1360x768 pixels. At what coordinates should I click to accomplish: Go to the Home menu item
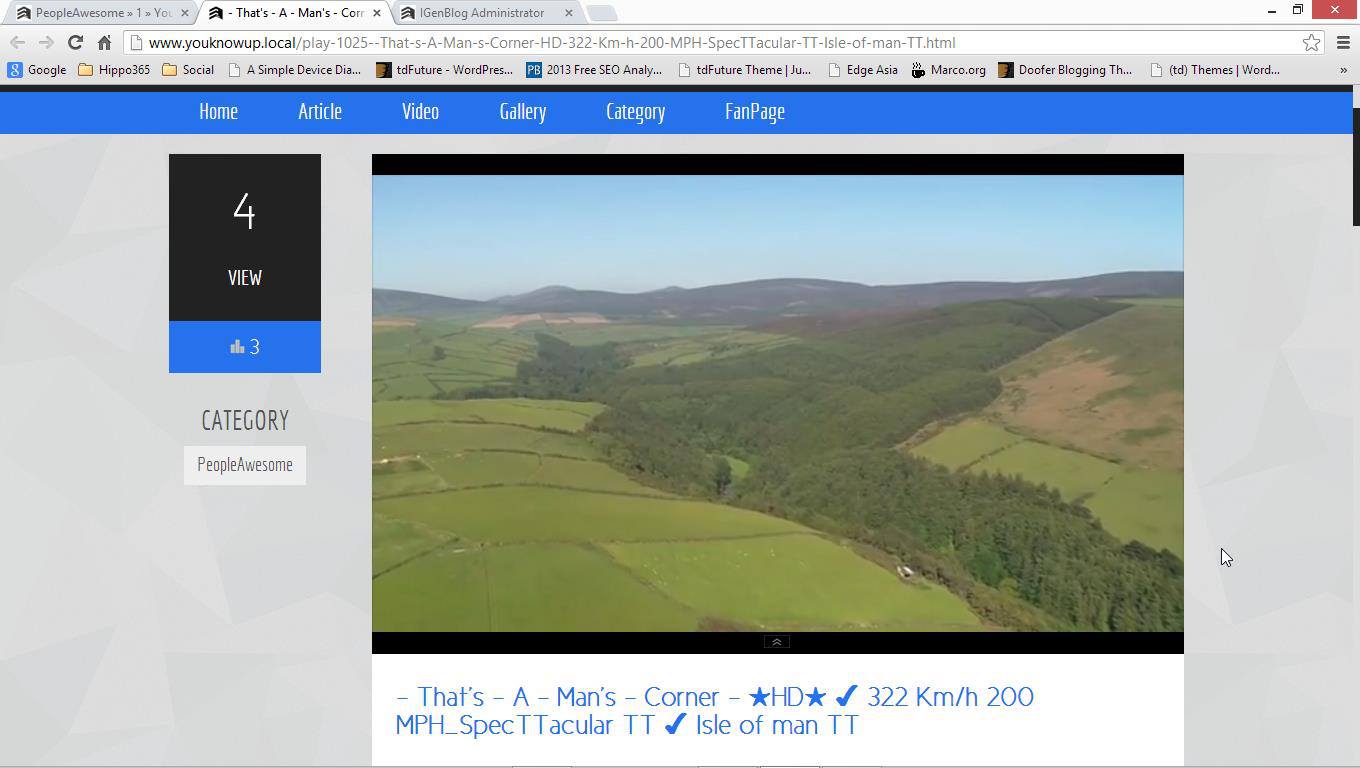tap(218, 112)
